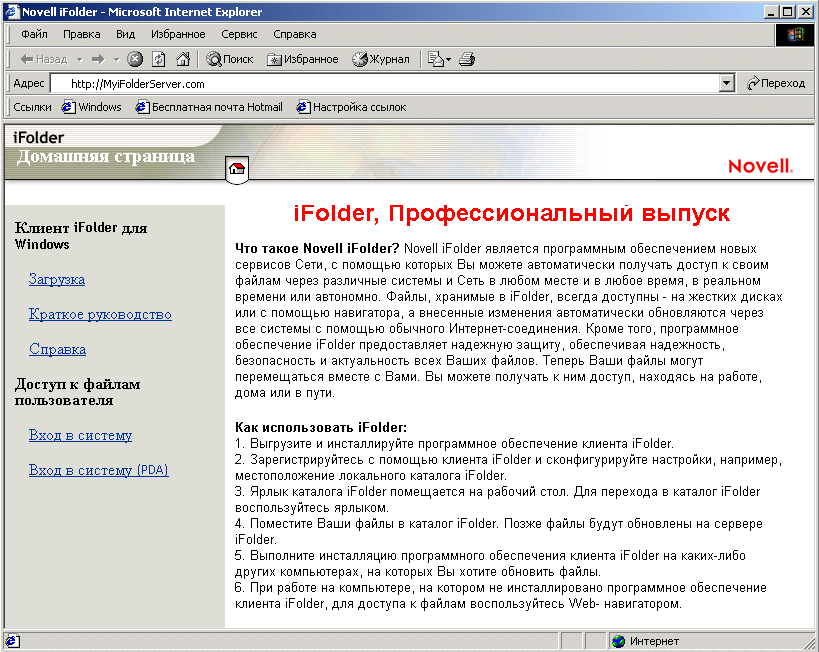This screenshot has width=819, height=652.
Task: Follow the Загрузка download link
Action: pyautogui.click(x=57, y=280)
